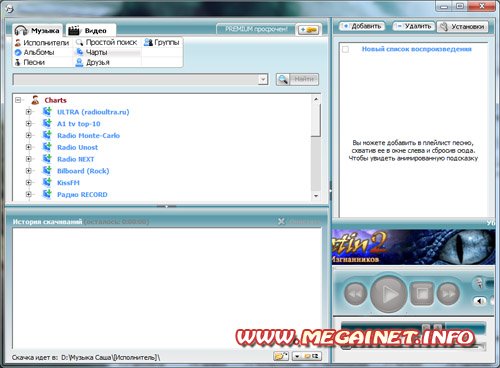
Task: Choose Простой поиск option
Action: [107, 42]
